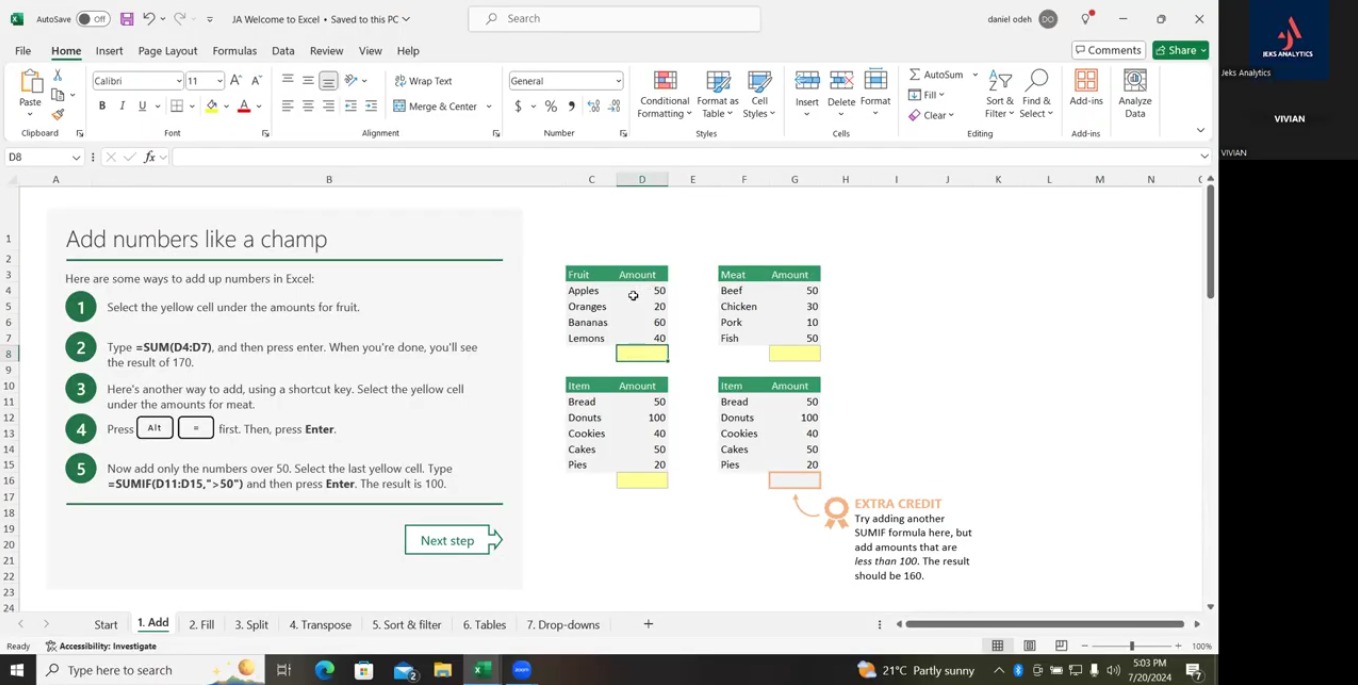Expand the Name Box dropdown arrow
This screenshot has height=685, width=1358.
click(76, 157)
